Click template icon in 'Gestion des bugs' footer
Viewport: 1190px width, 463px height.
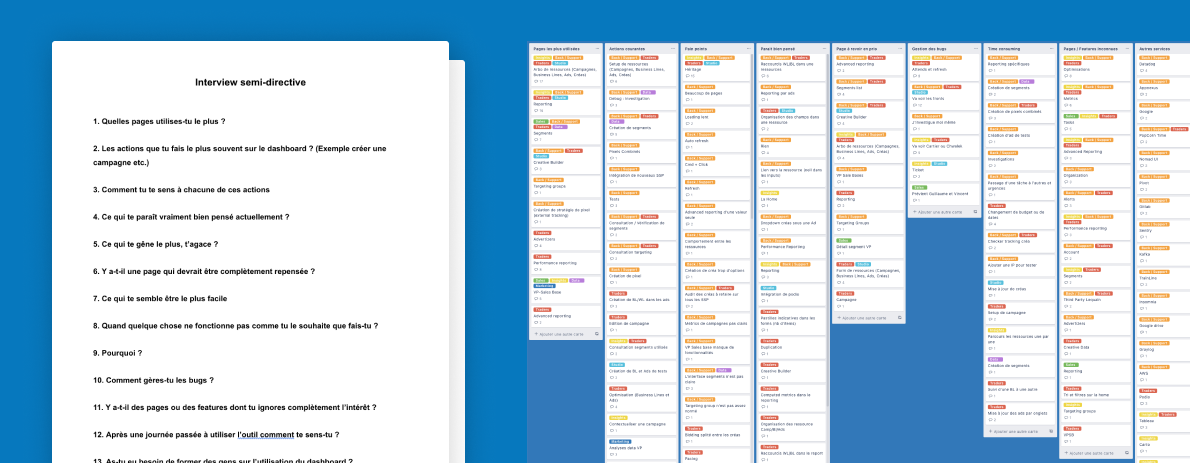(975, 212)
